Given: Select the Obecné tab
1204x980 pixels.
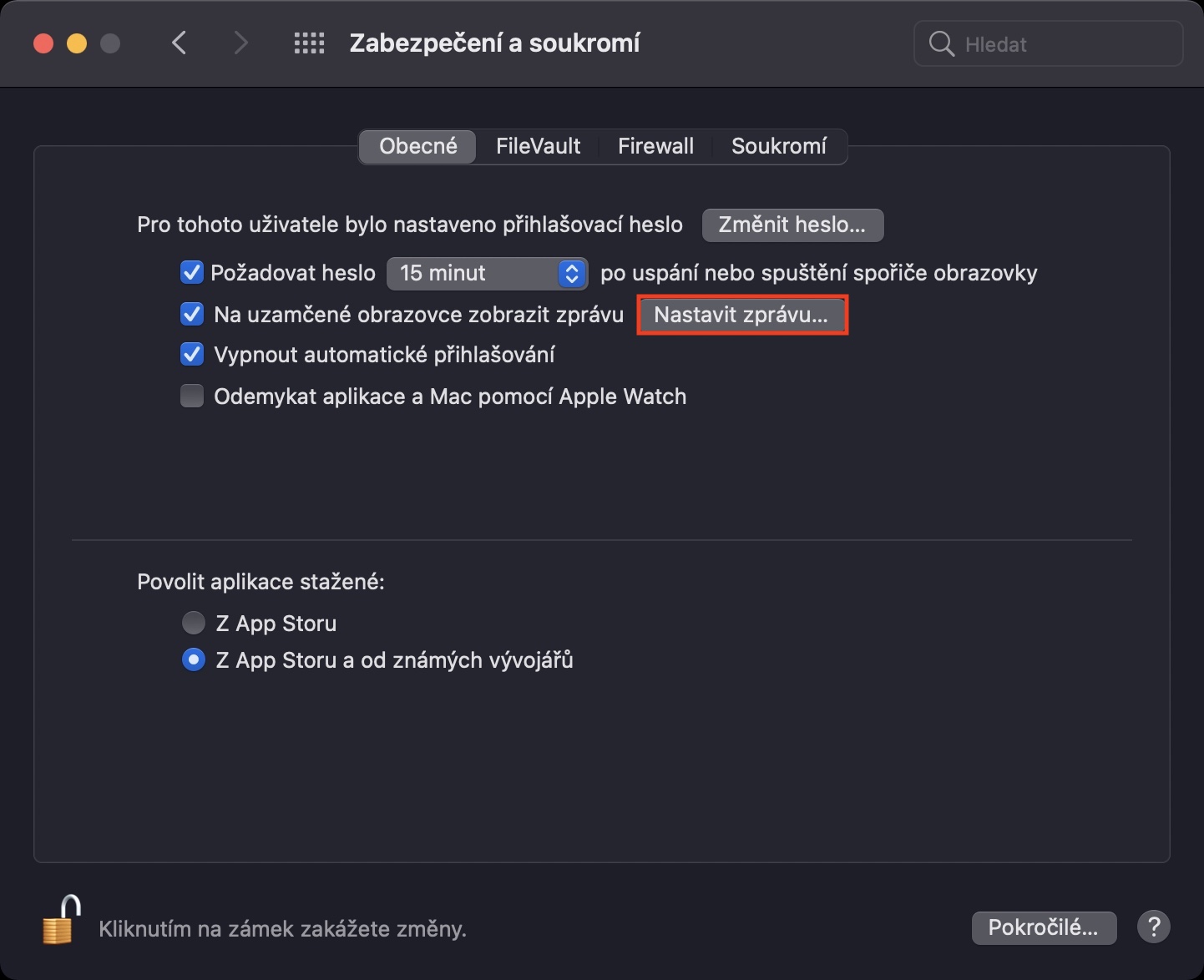Looking at the screenshot, I should [417, 146].
